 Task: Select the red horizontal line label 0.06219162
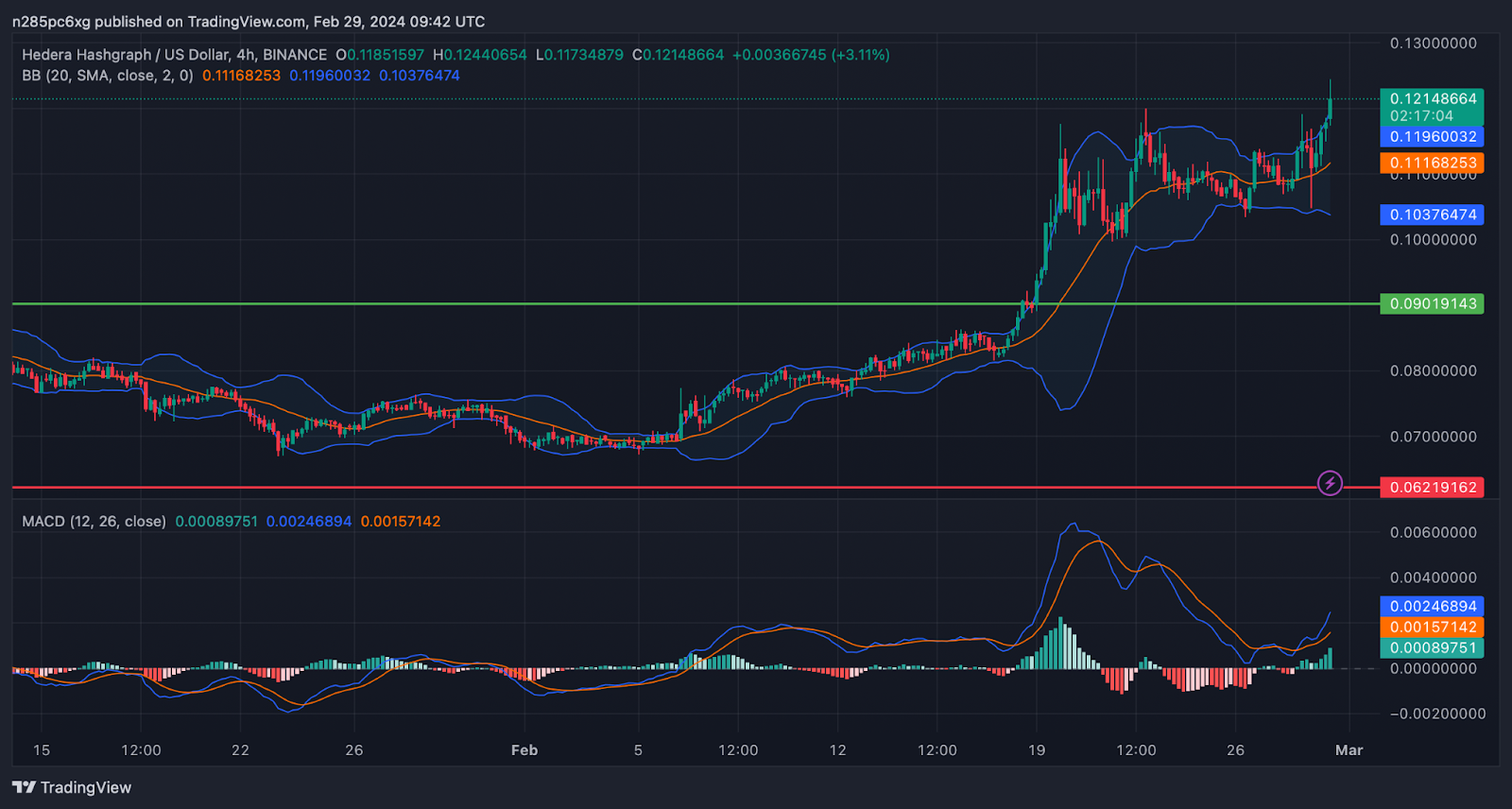point(1433,487)
